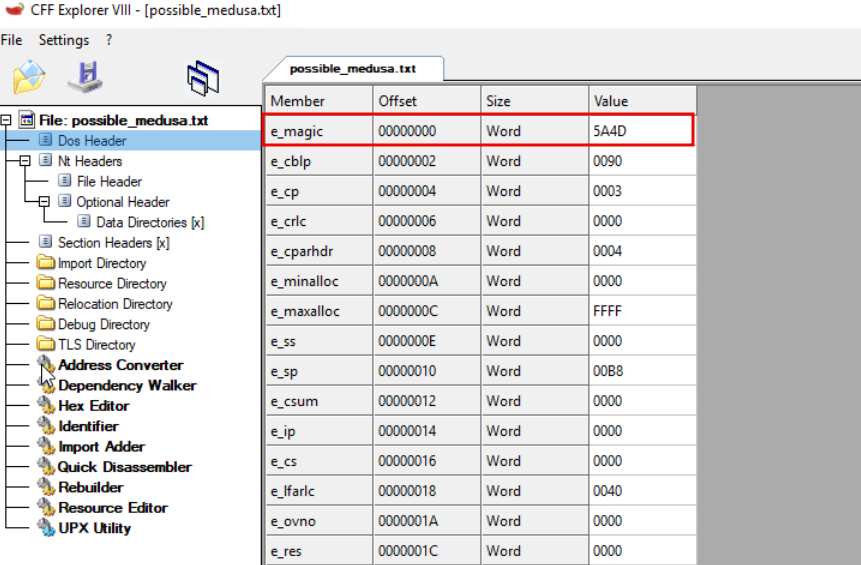
Task: Select the Dependency Walker tool
Action: click(126, 385)
